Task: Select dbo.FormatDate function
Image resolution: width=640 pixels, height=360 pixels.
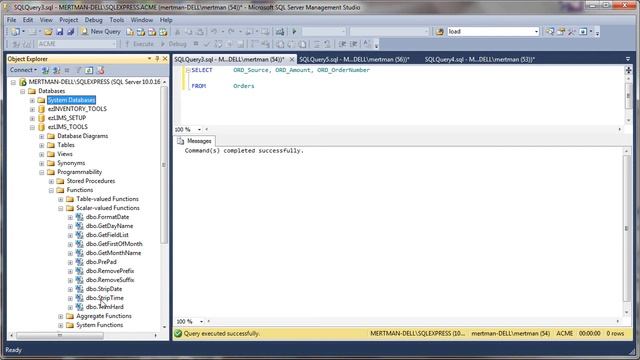Action: (107, 217)
